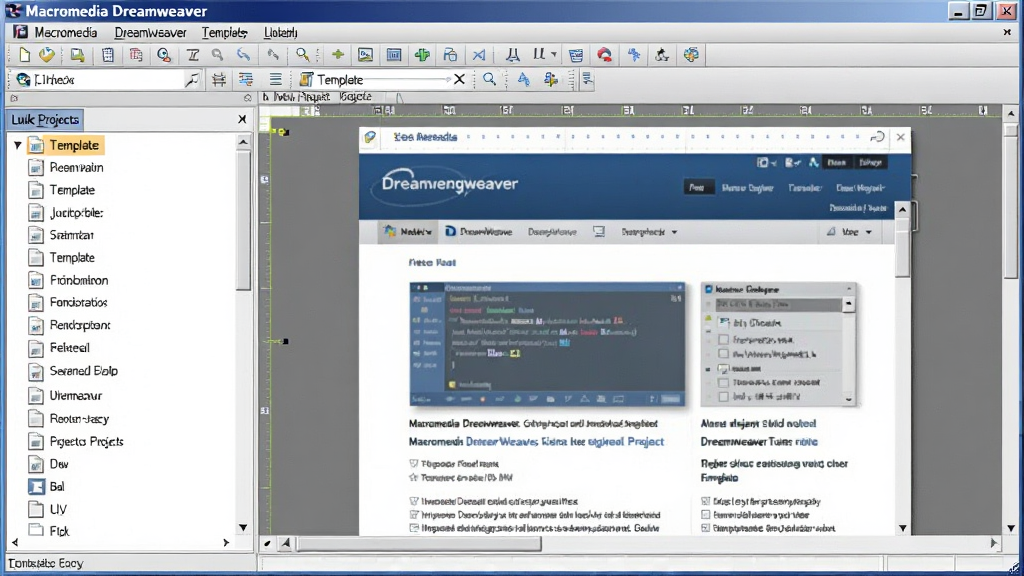The height and width of the screenshot is (576, 1024).
Task: Switch to the Luik Projects panel tab
Action: pos(45,120)
